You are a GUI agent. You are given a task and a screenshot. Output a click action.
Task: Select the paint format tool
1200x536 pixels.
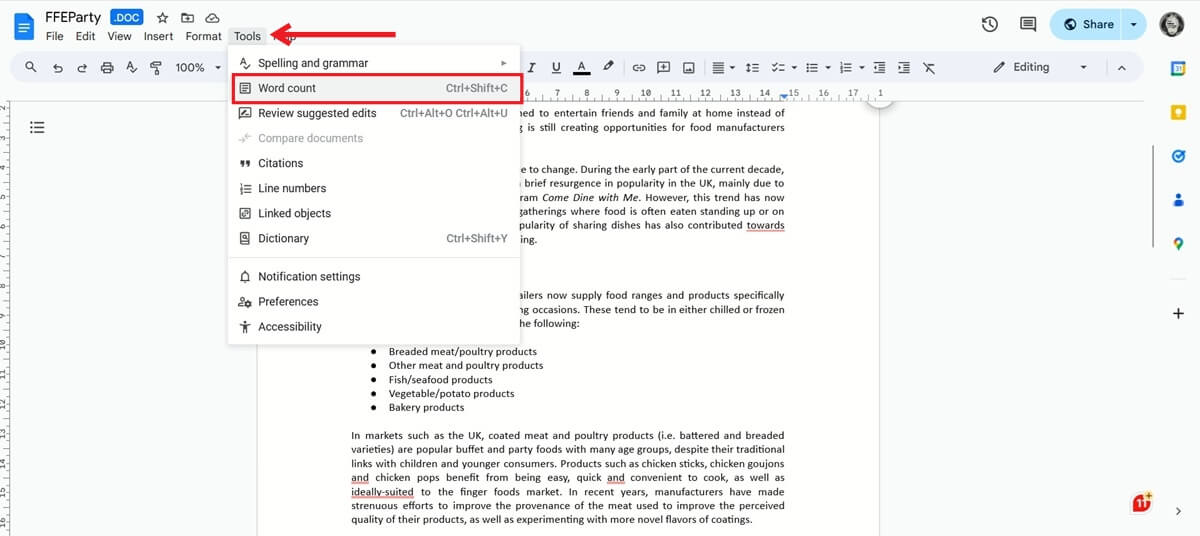tap(156, 67)
